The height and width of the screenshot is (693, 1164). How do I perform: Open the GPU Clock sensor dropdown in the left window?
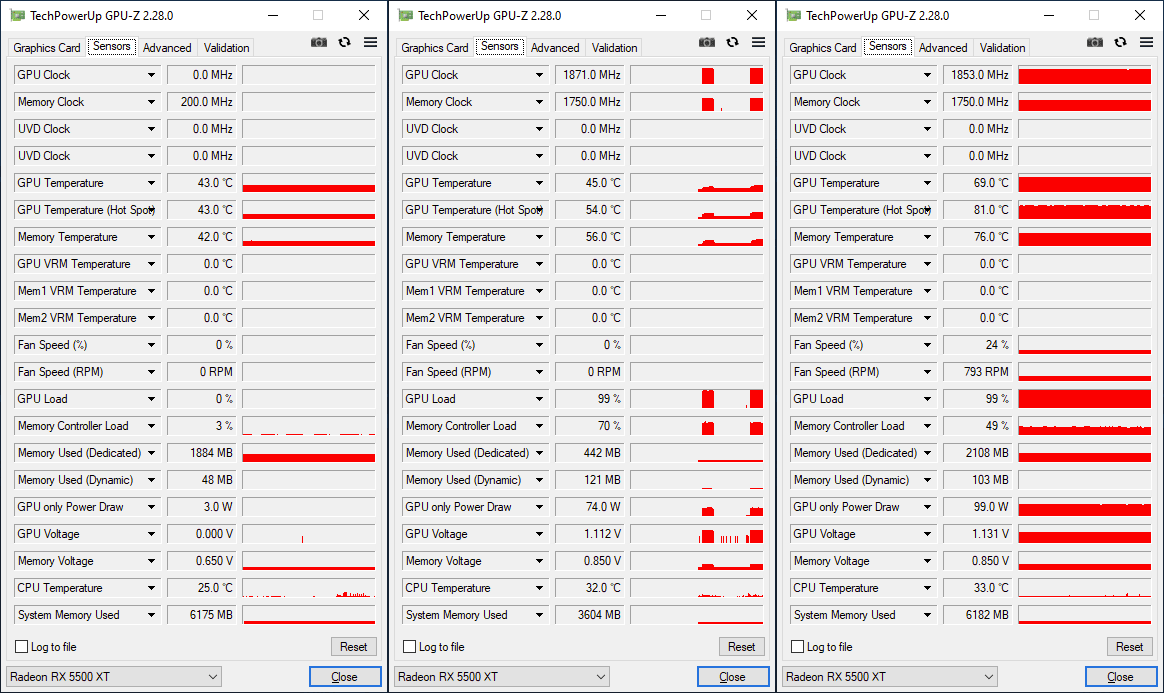coord(152,75)
